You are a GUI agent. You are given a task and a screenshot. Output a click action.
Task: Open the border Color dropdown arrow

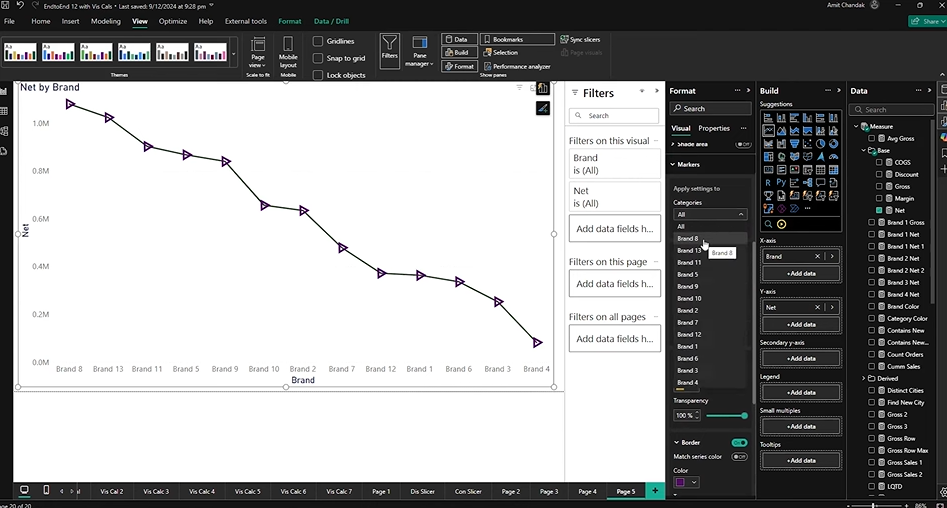tap(695, 482)
